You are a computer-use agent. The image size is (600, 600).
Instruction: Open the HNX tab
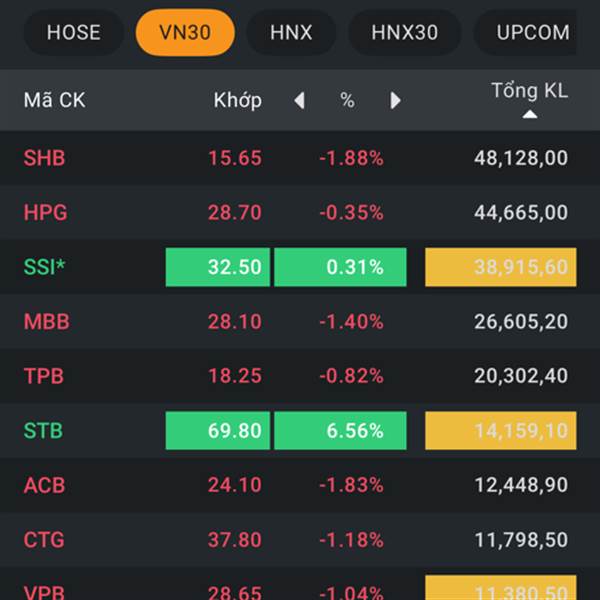click(x=291, y=32)
